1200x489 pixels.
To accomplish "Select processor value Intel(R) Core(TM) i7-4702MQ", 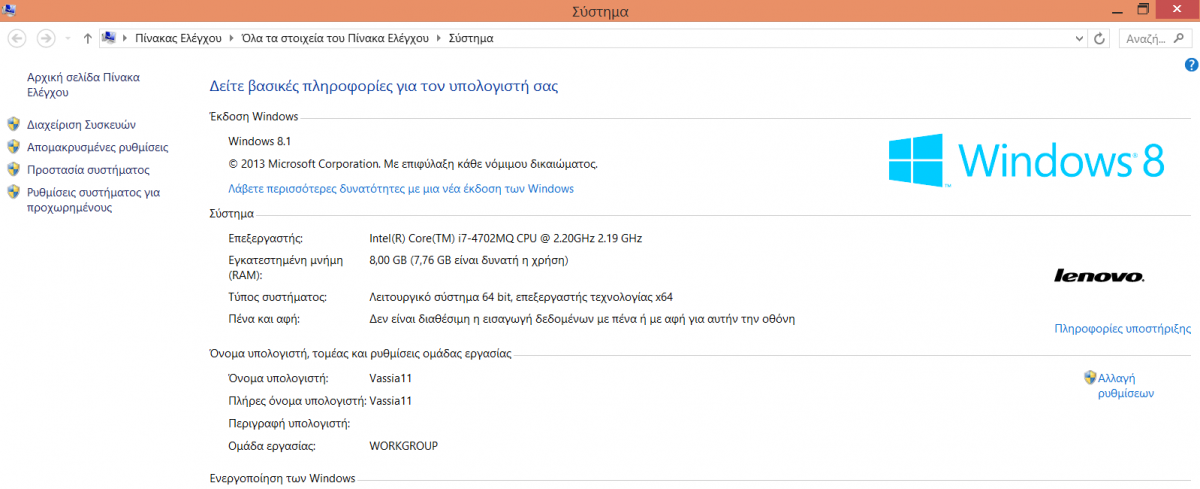I will click(505, 238).
